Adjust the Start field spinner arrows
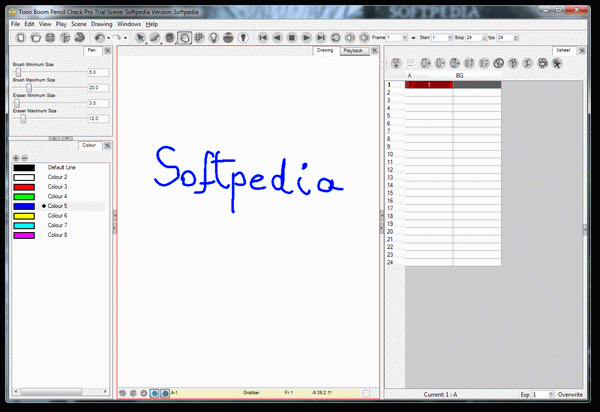600x412 pixels. click(x=450, y=37)
